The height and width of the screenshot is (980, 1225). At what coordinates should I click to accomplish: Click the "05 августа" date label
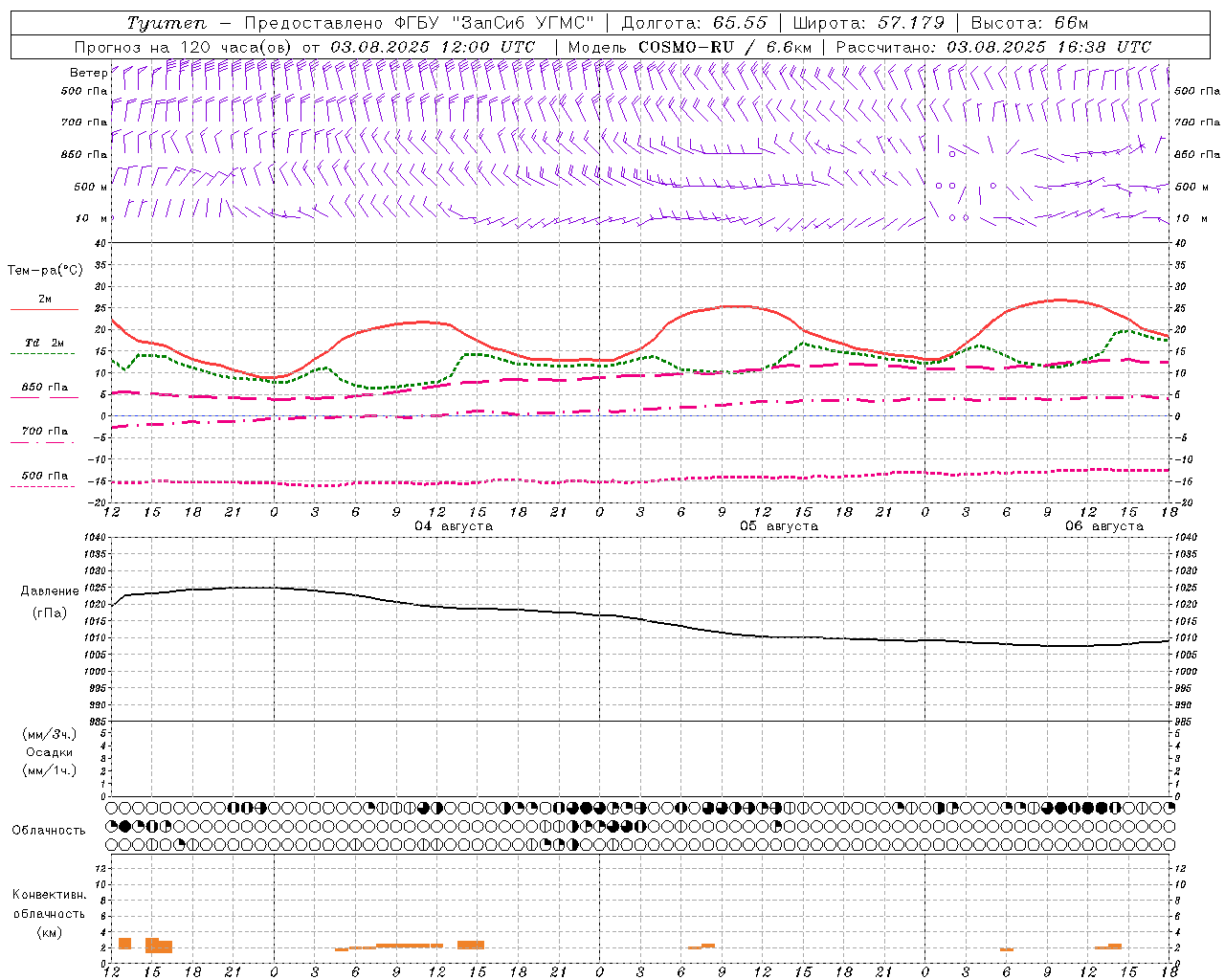click(779, 526)
